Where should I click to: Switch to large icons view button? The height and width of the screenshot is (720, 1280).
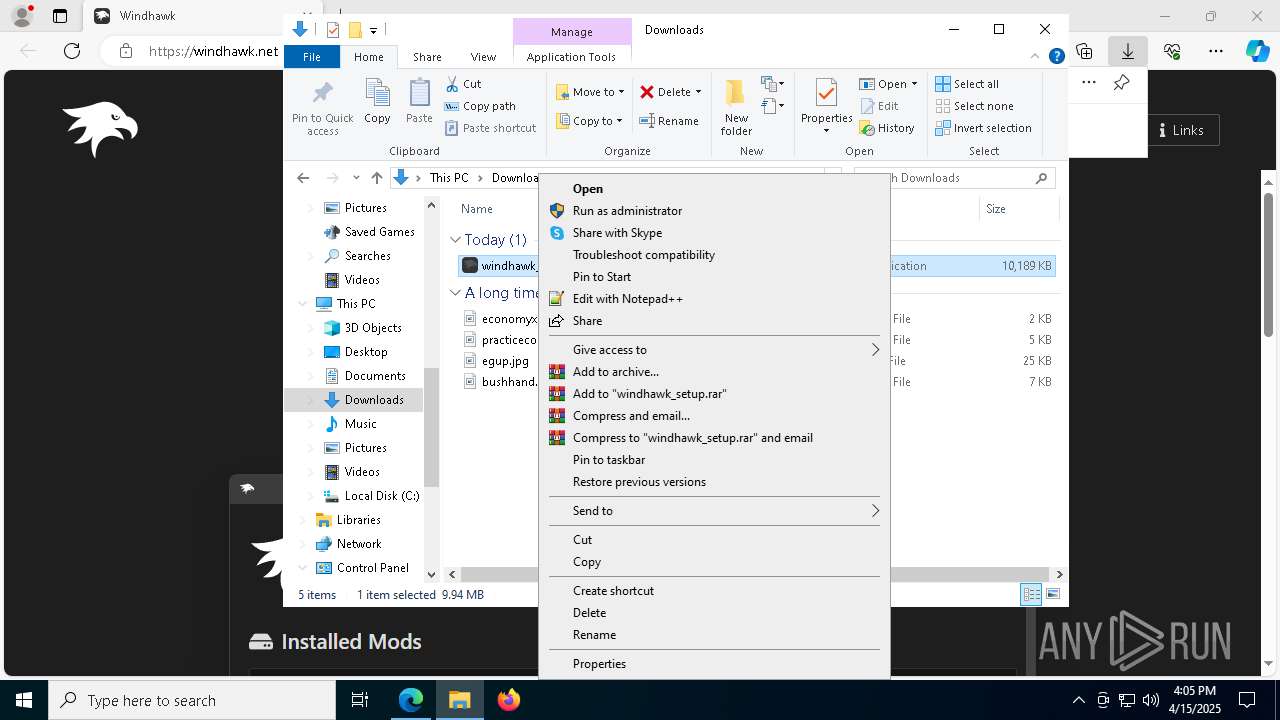tap(1053, 594)
